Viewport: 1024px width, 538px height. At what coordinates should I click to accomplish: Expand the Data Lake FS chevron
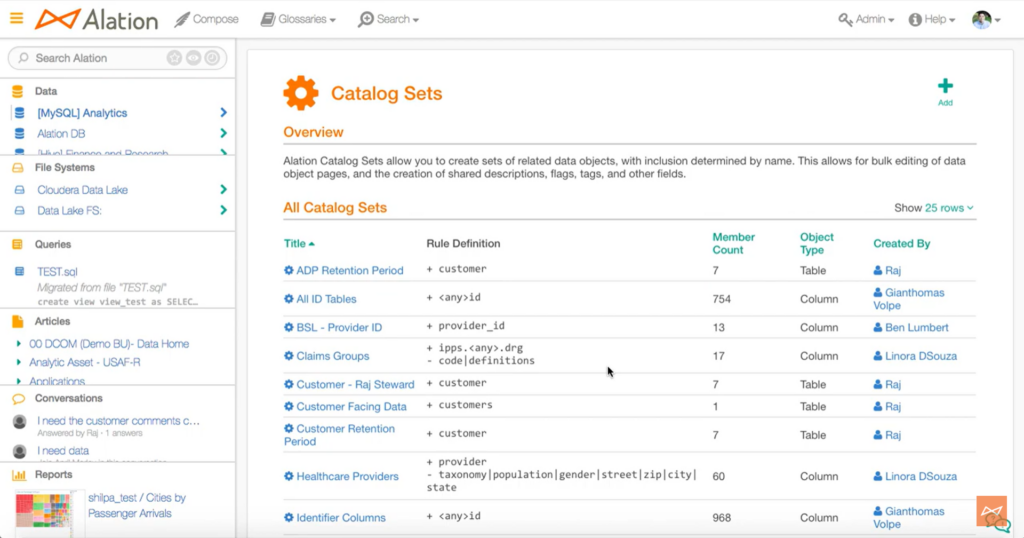[223, 210]
